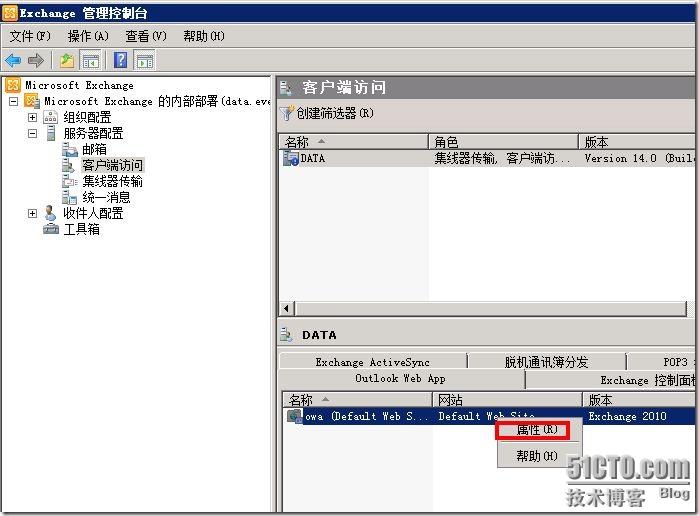
Task: Click the Forward arrow in the toolbar
Action: coord(36,60)
